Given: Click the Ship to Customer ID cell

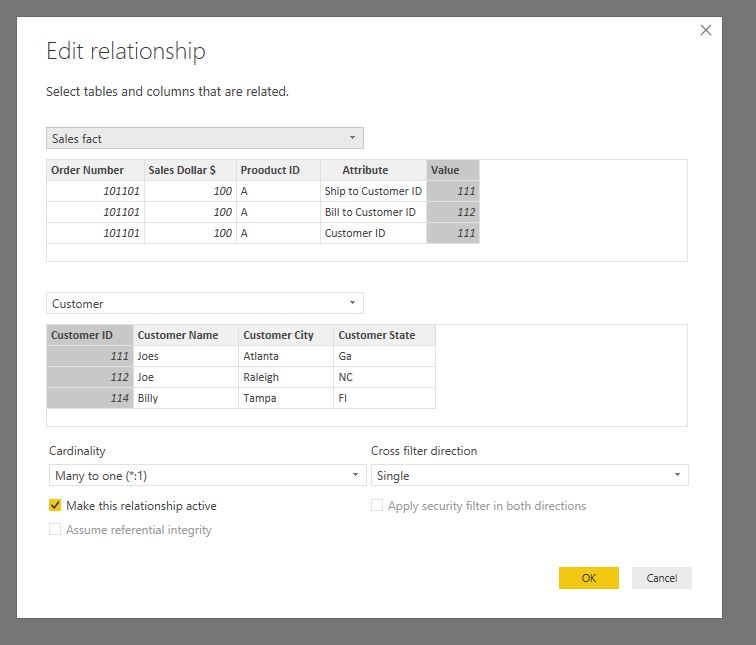Looking at the screenshot, I should 374,191.
